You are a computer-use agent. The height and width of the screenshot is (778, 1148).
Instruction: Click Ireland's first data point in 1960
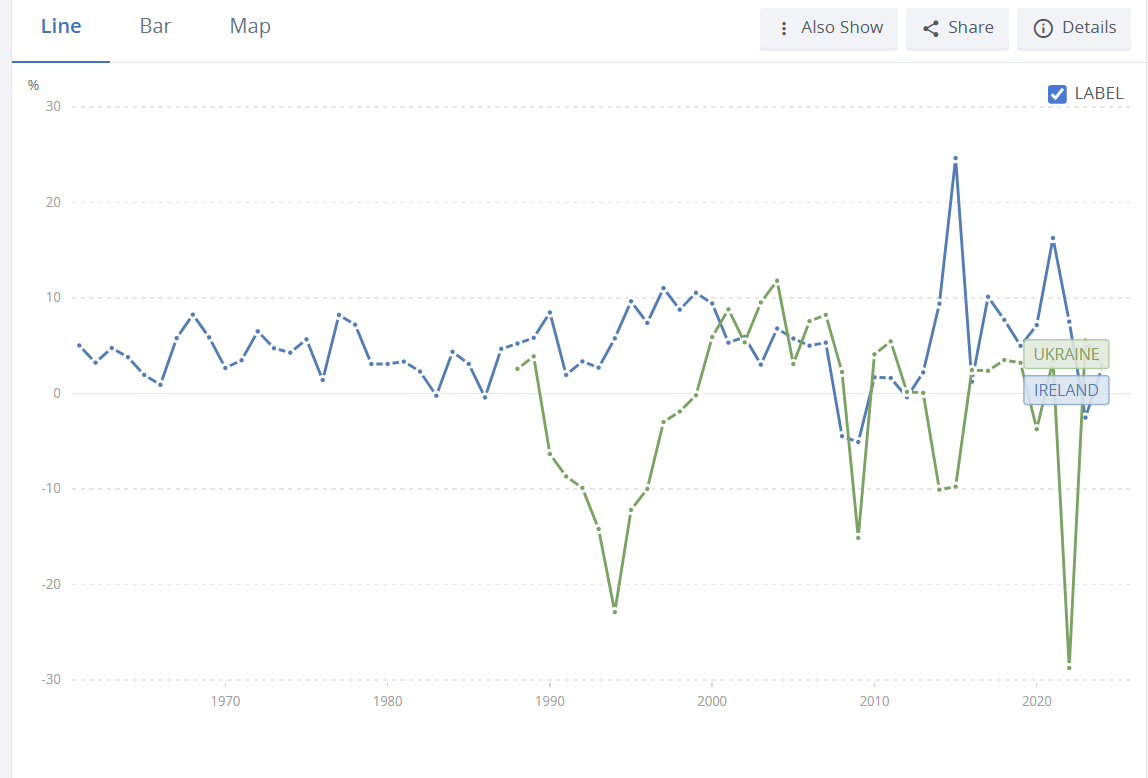79,345
